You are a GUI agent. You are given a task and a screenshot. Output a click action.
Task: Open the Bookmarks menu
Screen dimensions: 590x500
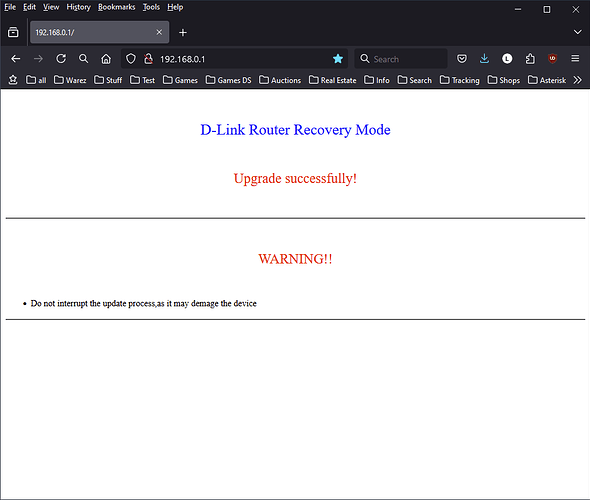pyautogui.click(x=117, y=7)
